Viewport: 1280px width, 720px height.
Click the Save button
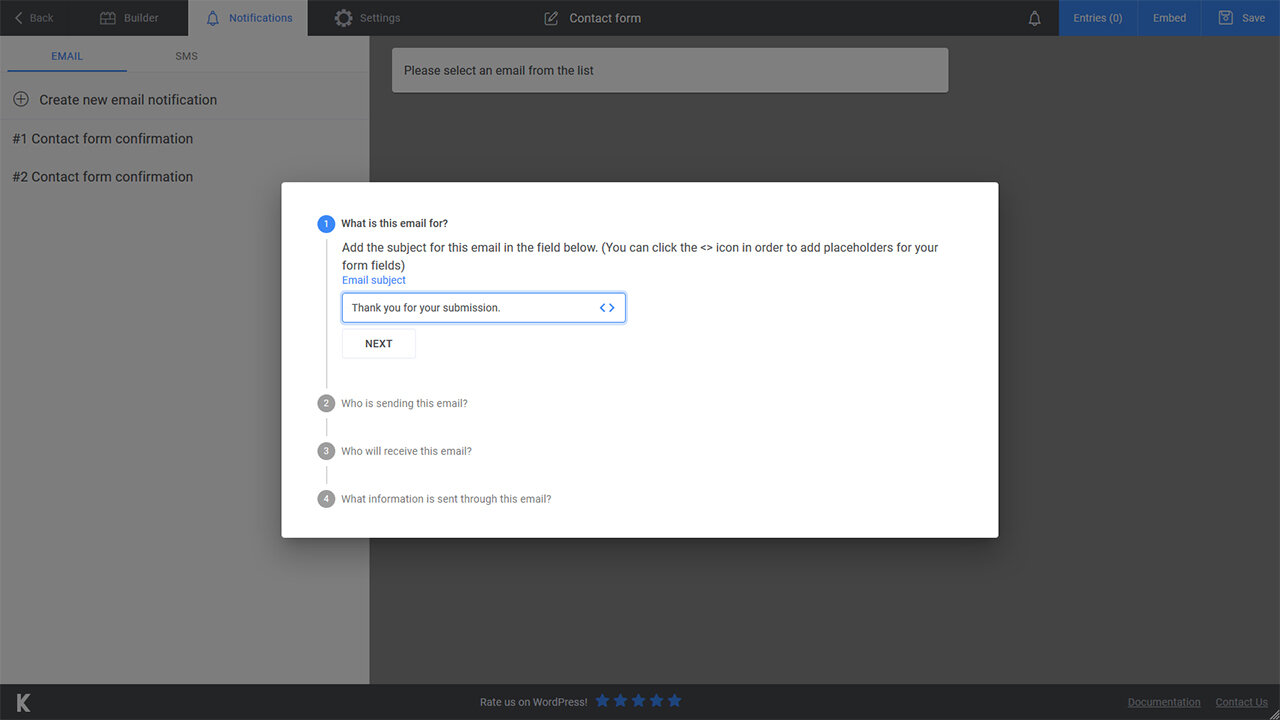(1241, 18)
